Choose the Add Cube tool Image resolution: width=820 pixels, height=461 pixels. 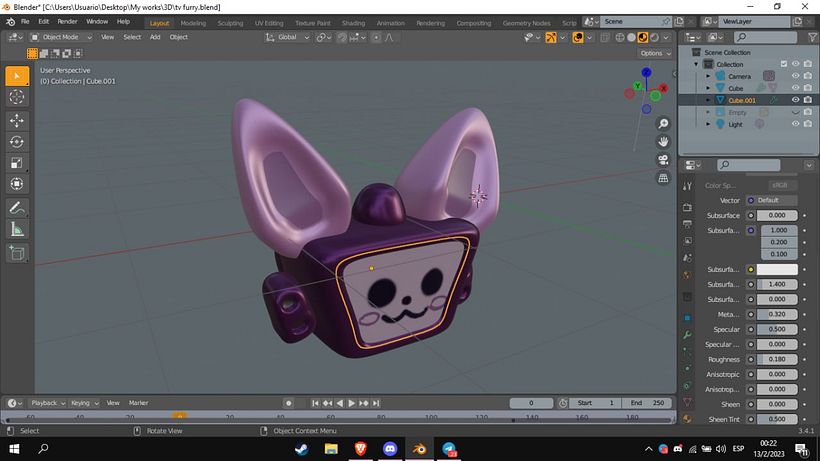click(x=17, y=253)
